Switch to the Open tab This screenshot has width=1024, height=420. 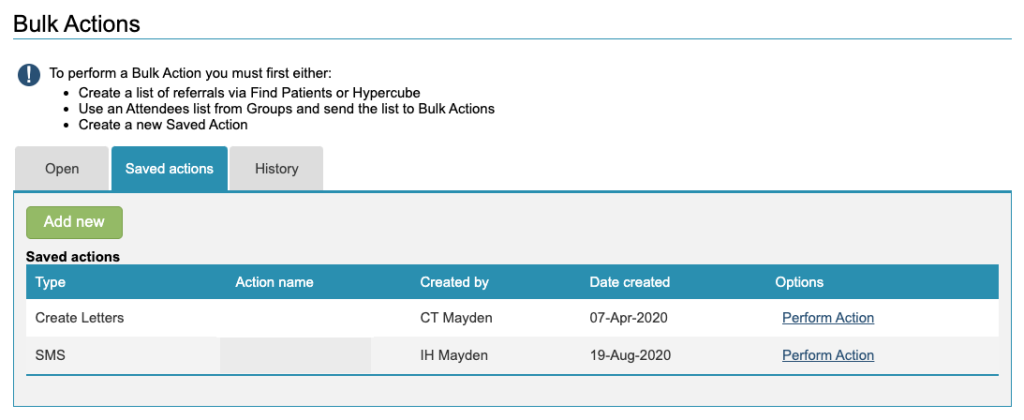click(x=62, y=168)
